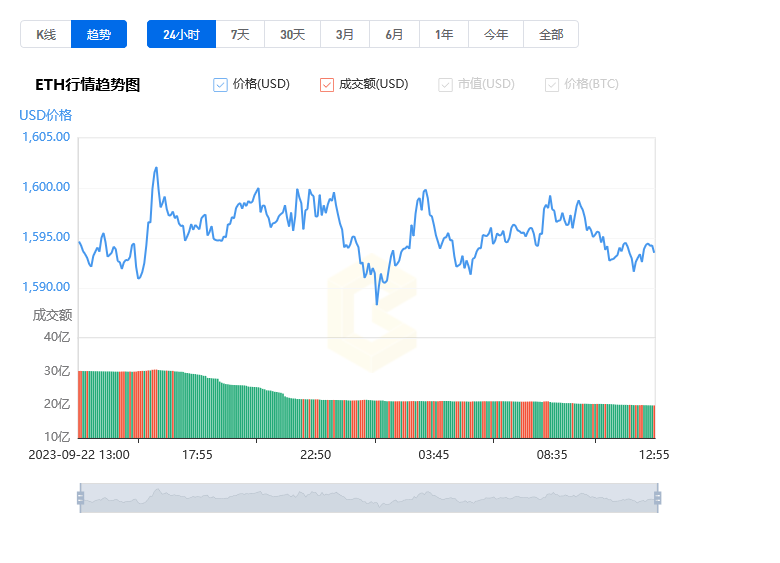Click the 2023-09-22 13:00 time label

(x=79, y=455)
